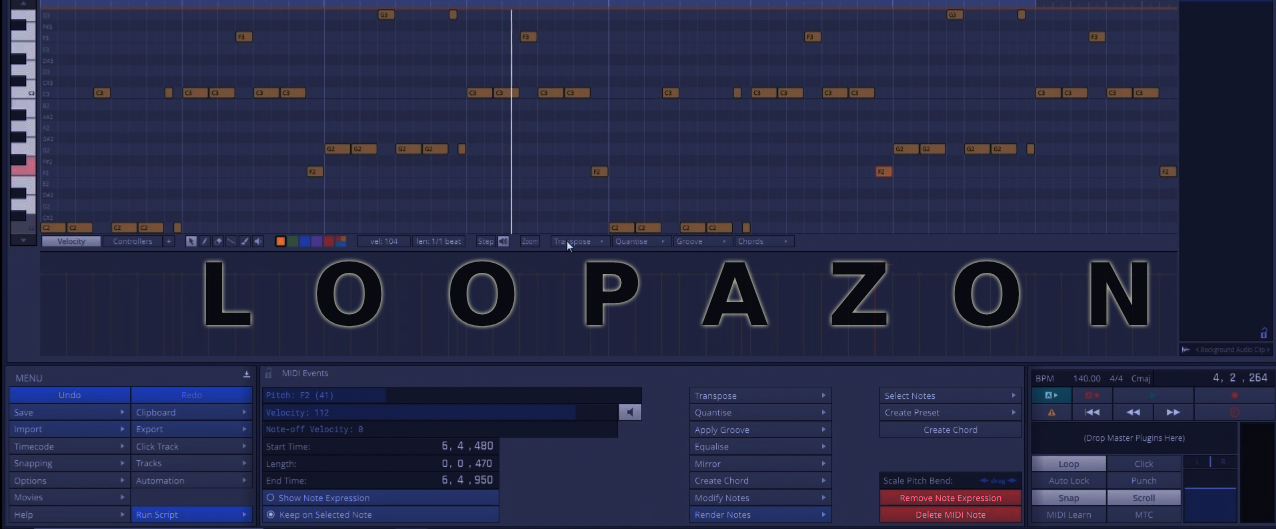The height and width of the screenshot is (529, 1276).
Task: Click the fast forward transport button
Action: (1173, 412)
